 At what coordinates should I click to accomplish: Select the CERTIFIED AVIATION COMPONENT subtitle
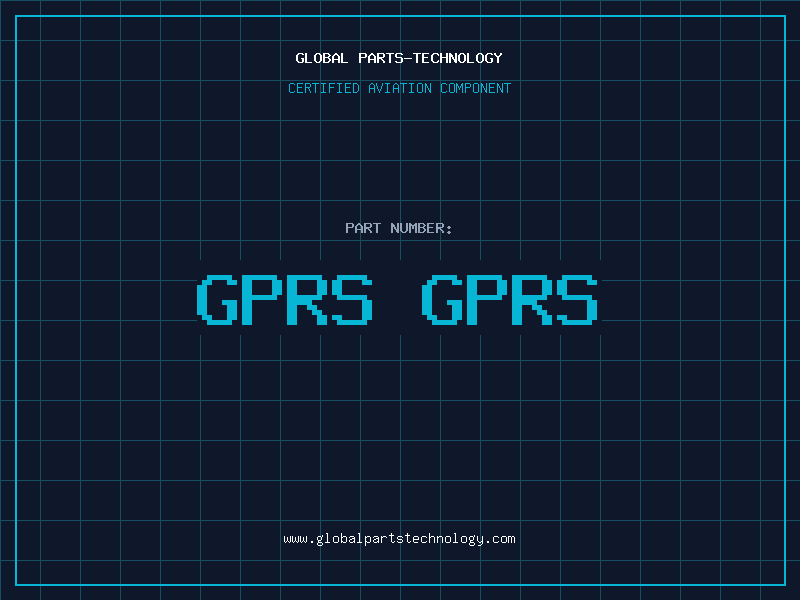click(399, 89)
